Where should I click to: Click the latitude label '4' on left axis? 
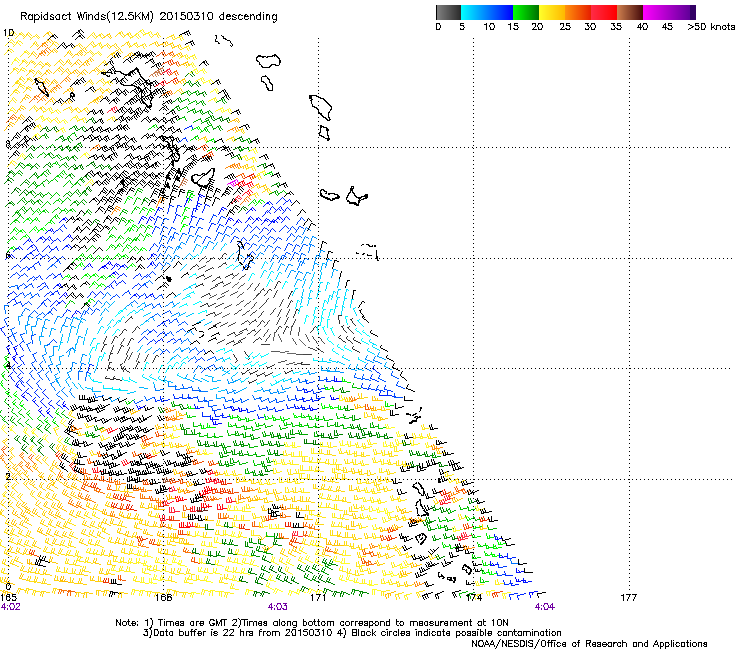pos(8,365)
